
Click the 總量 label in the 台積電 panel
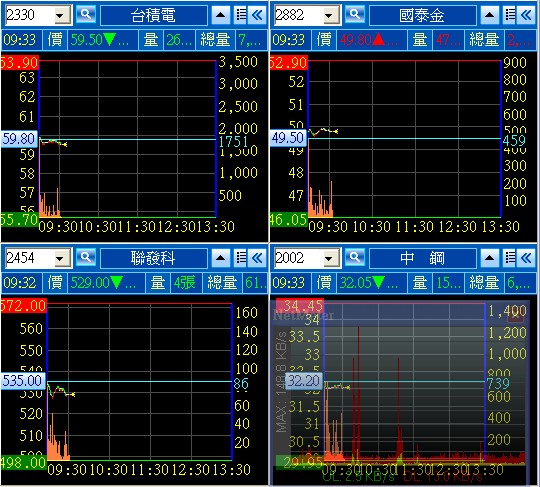pyautogui.click(x=215, y=40)
